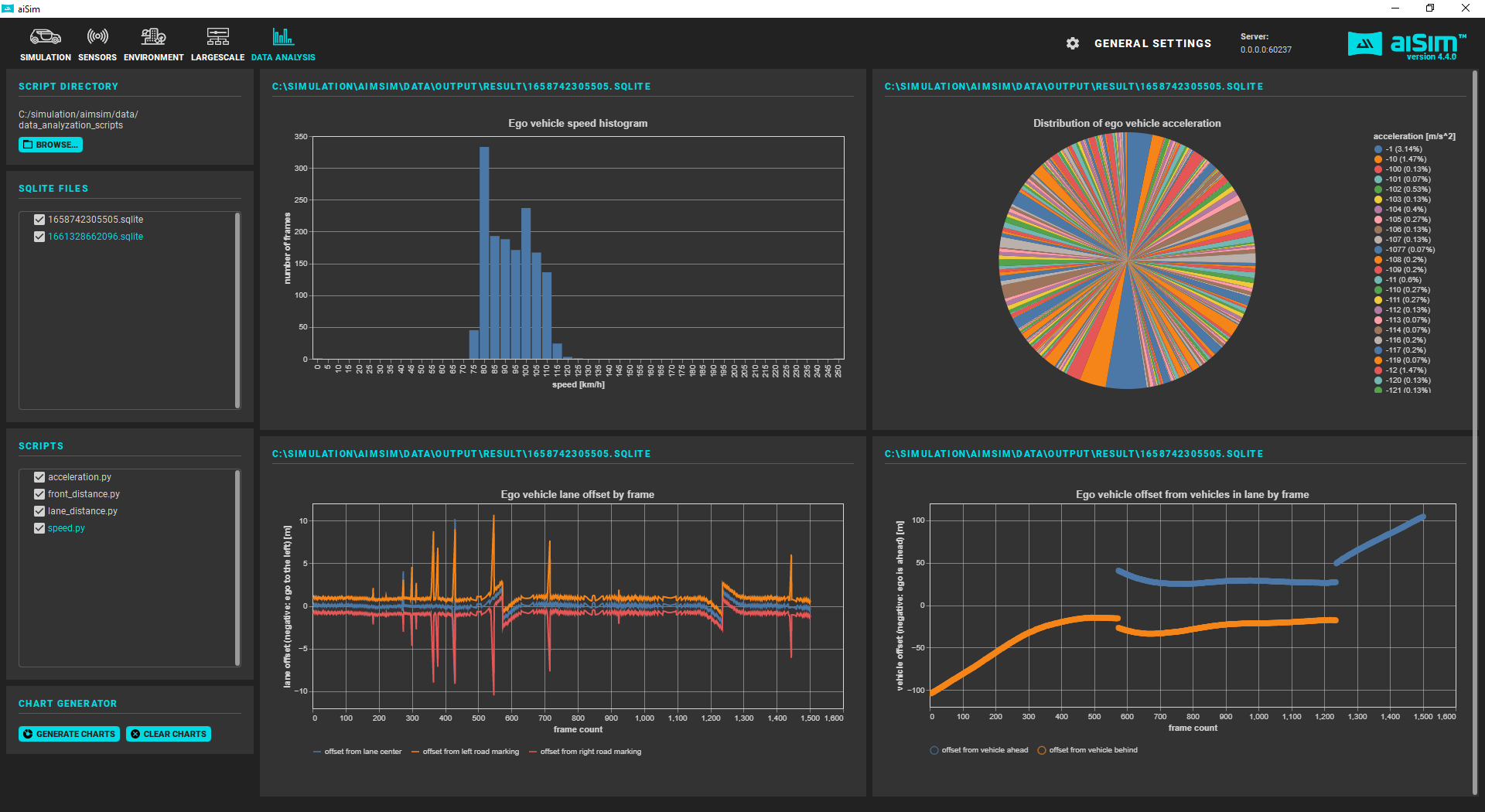Image resolution: width=1485 pixels, height=812 pixels.
Task: Select the speed.py script entry
Action: (67, 528)
